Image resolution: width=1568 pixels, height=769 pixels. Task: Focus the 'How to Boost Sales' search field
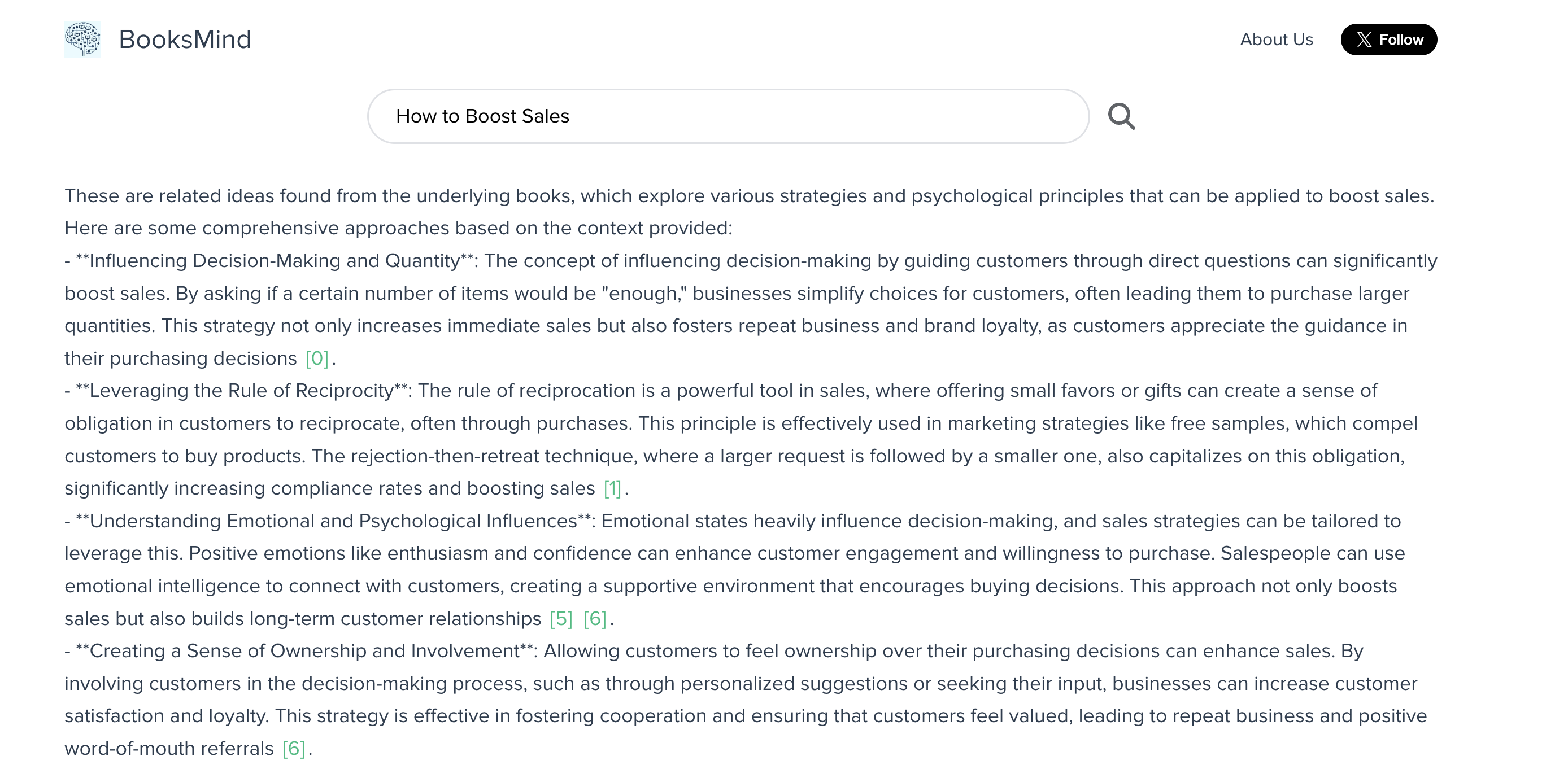pos(728,116)
